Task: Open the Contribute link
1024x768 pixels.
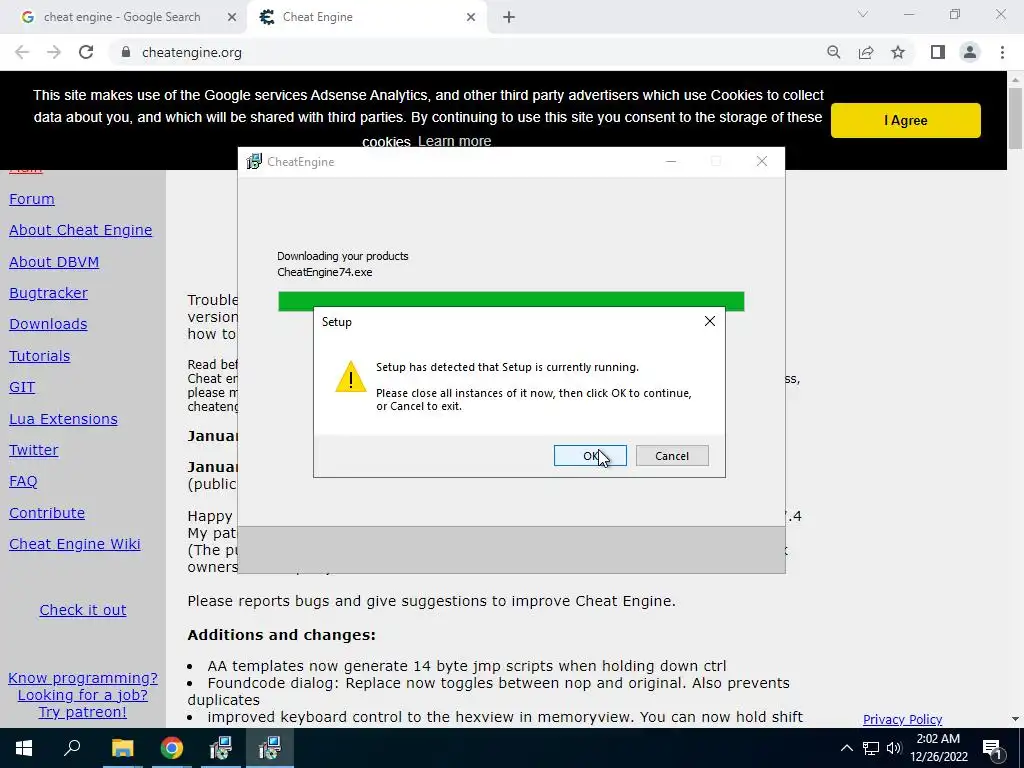Action: (x=46, y=513)
